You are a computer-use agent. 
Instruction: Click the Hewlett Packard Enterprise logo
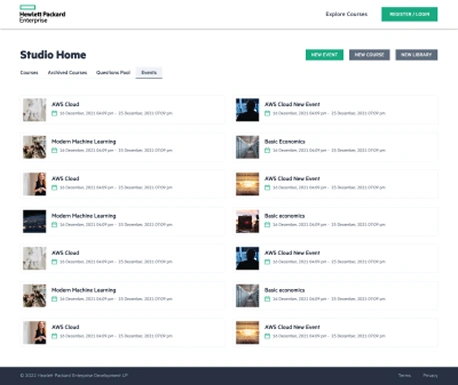[x=42, y=14]
